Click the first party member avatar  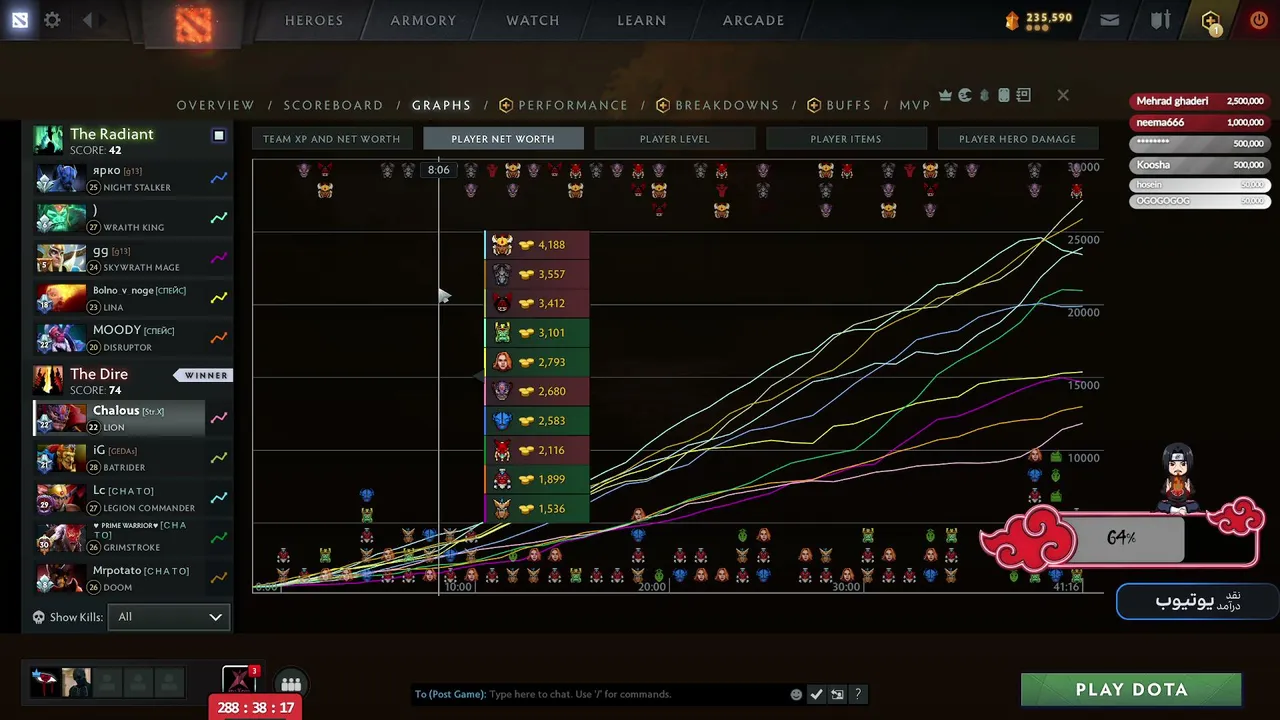(44, 683)
